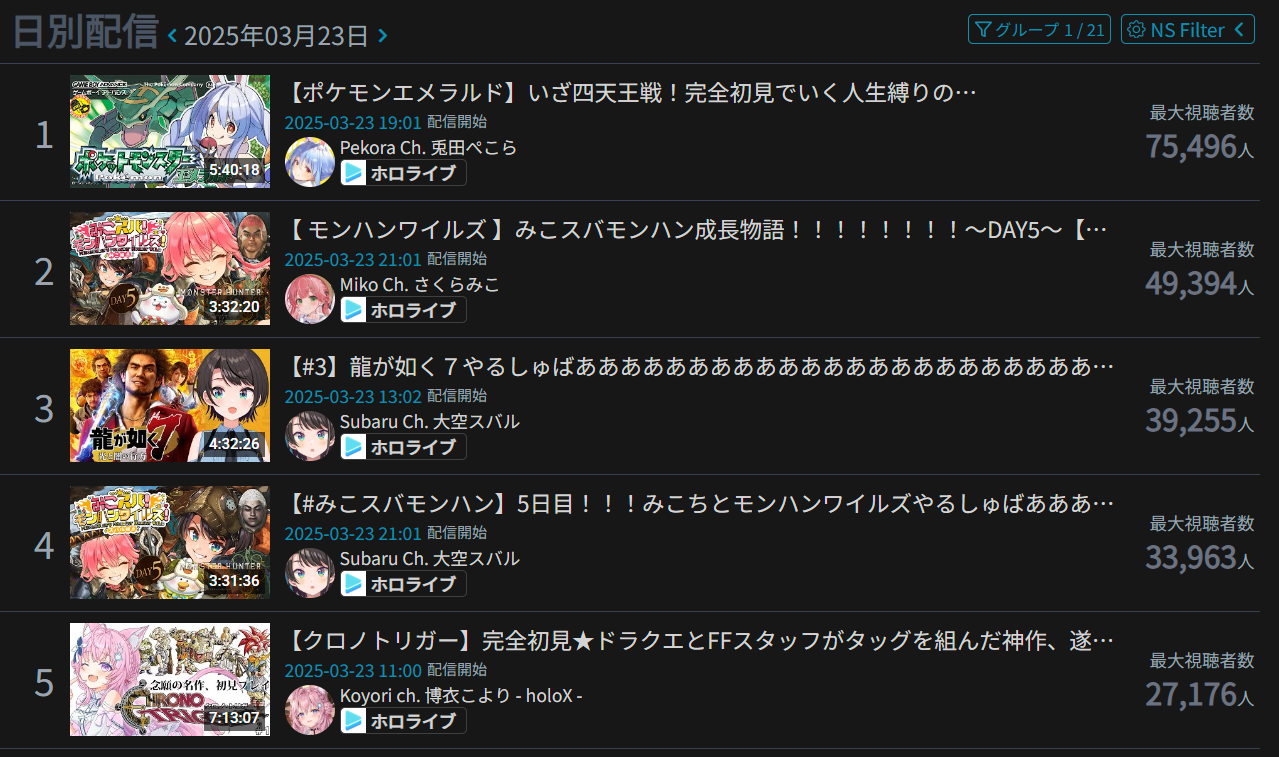Open the Pokemon Emerald stream title link

(x=631, y=94)
